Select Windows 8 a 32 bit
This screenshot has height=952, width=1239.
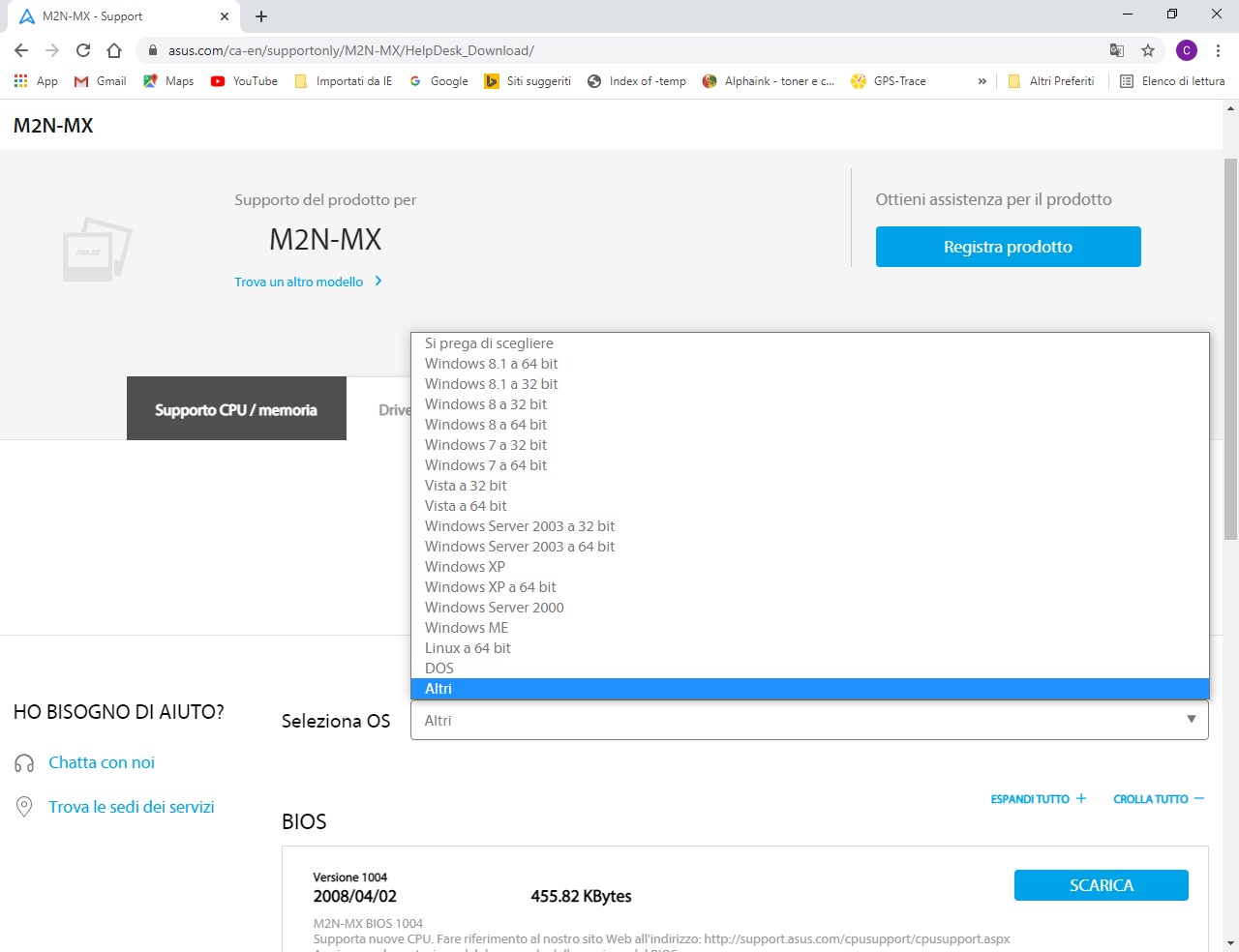click(809, 404)
